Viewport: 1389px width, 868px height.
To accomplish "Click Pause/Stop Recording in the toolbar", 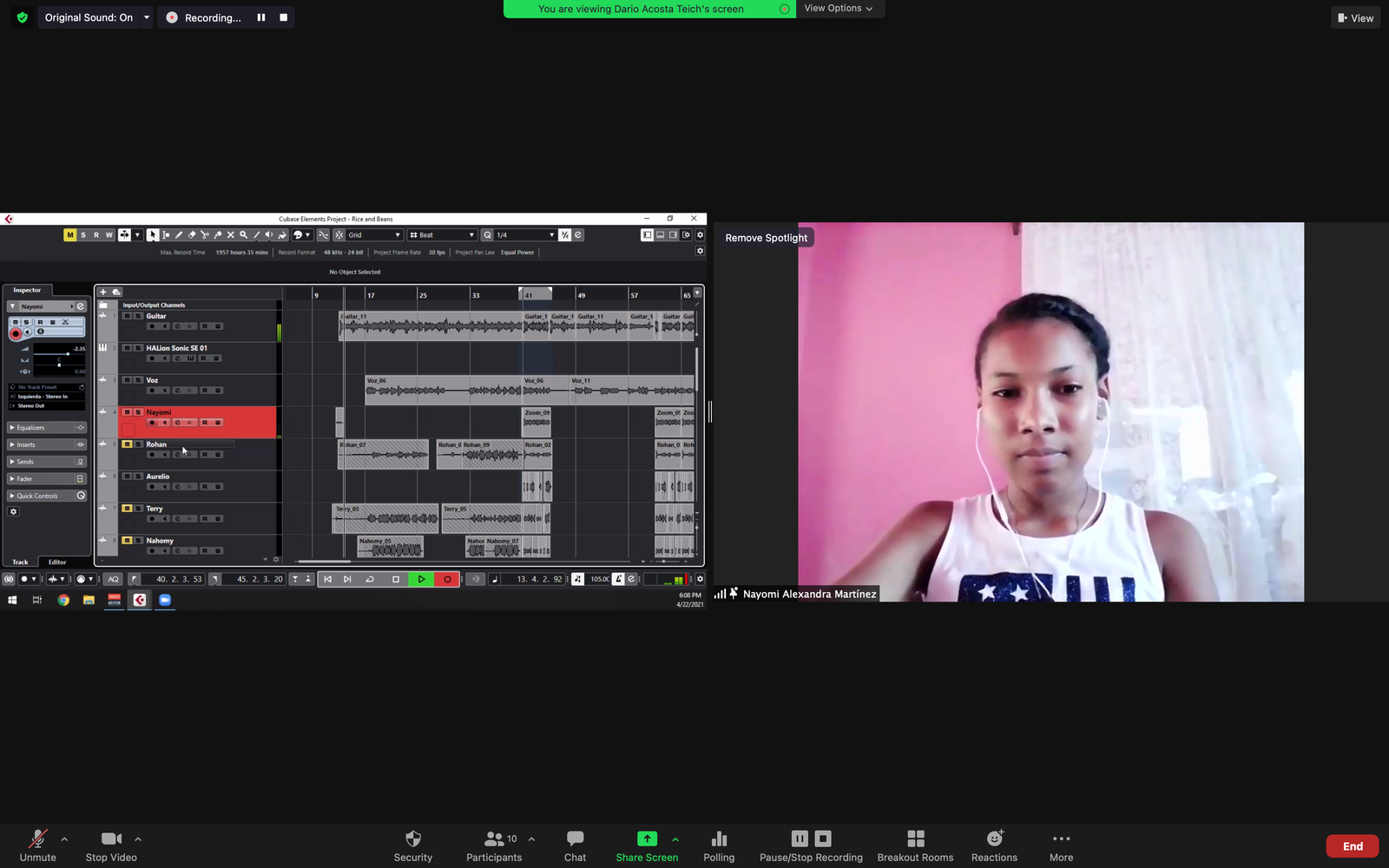I will [811, 845].
